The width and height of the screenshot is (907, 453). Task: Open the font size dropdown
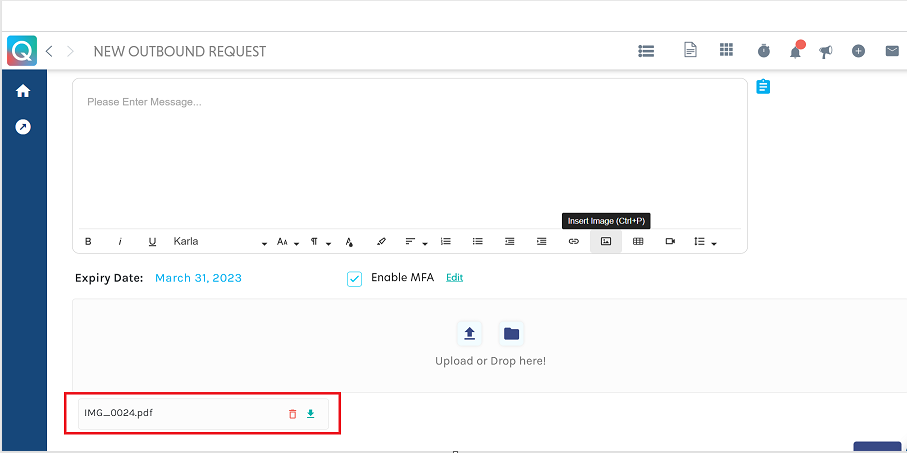pyautogui.click(x=287, y=242)
